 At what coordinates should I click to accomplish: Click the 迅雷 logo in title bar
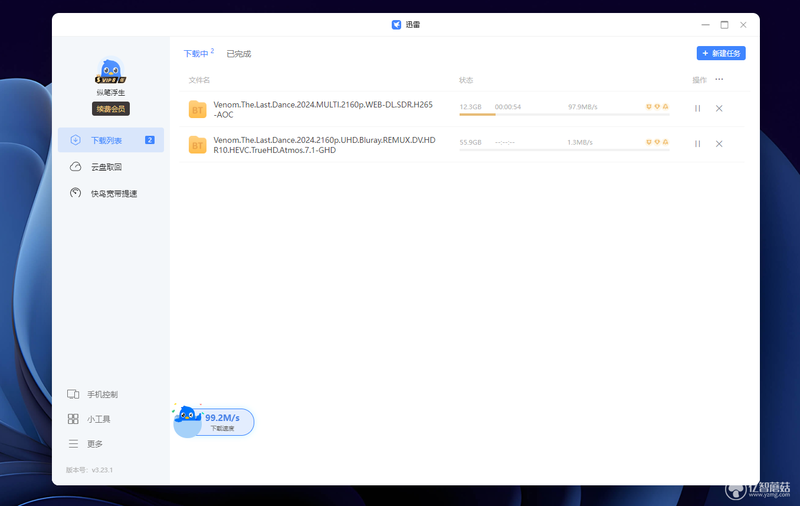point(396,24)
